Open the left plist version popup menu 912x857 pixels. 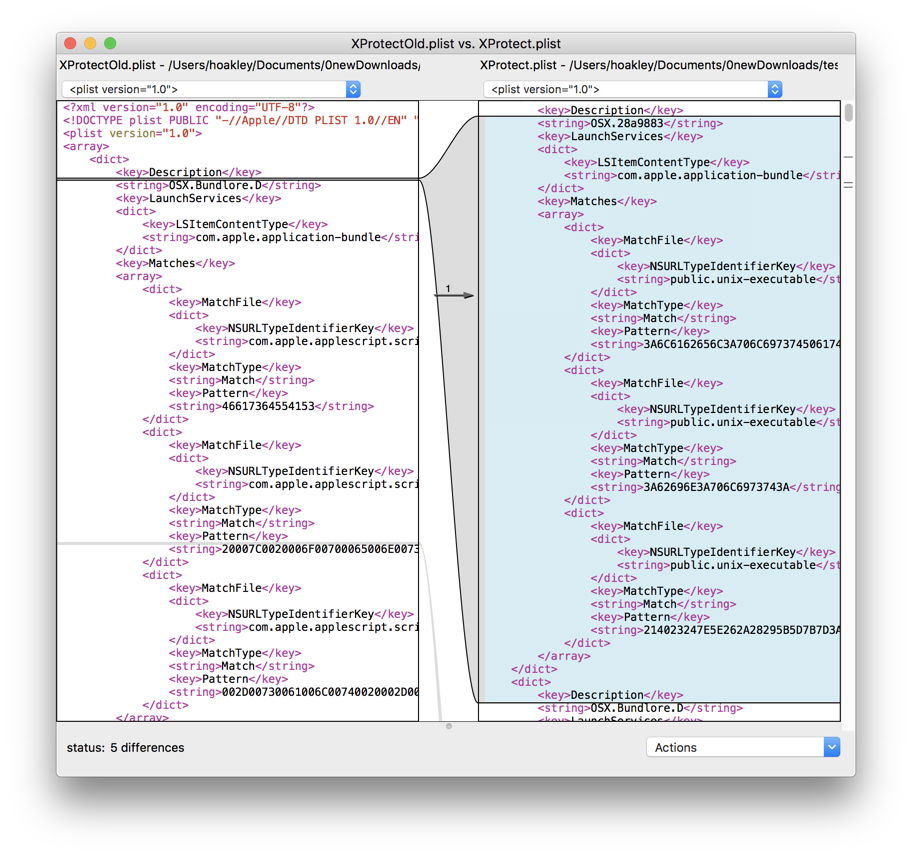[x=210, y=90]
